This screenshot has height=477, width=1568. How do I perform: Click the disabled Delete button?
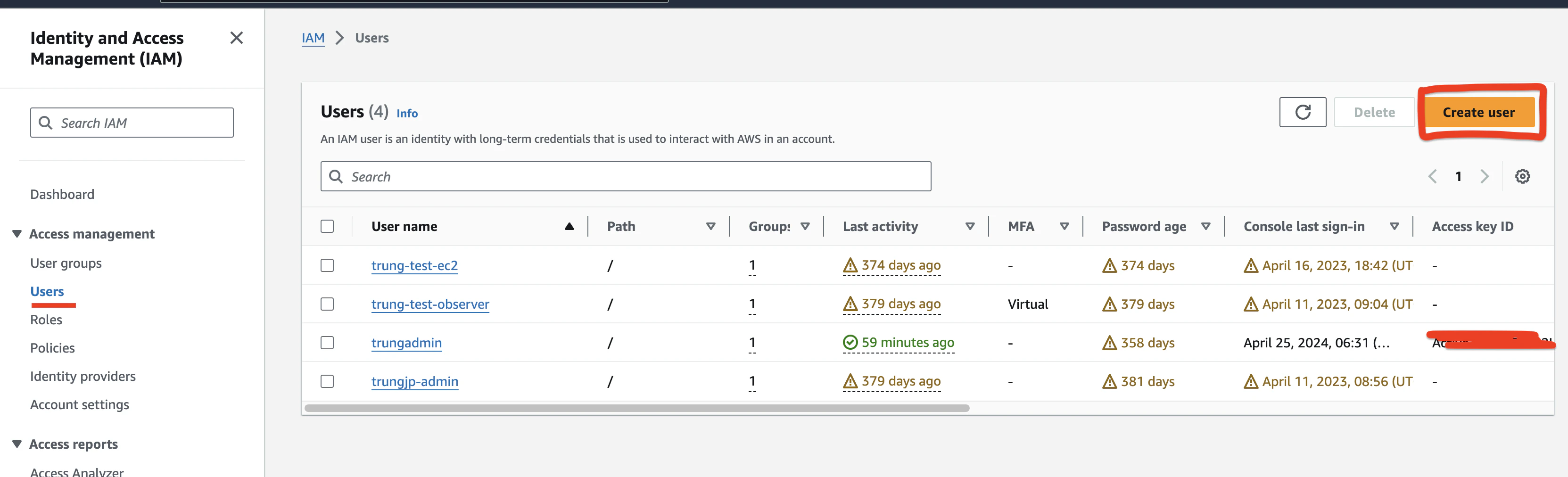1374,112
